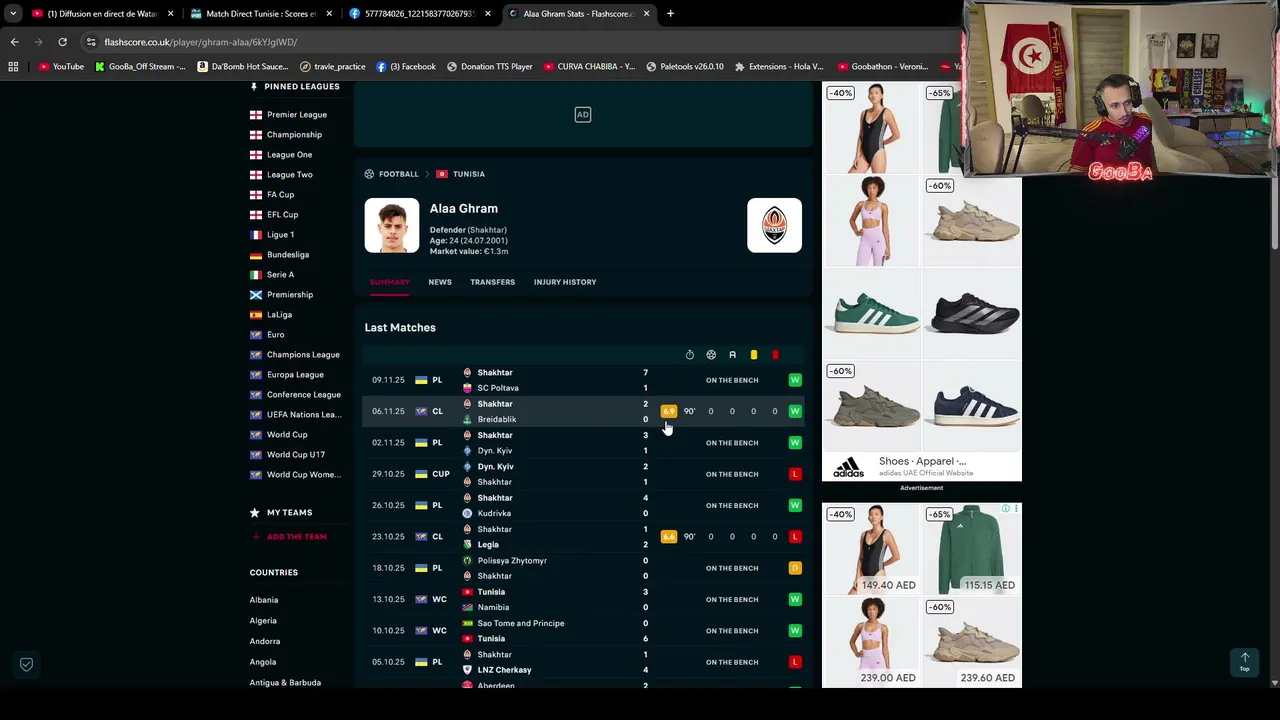This screenshot has width=1280, height=720.
Task: Open League One in pinned leagues
Action: (289, 155)
